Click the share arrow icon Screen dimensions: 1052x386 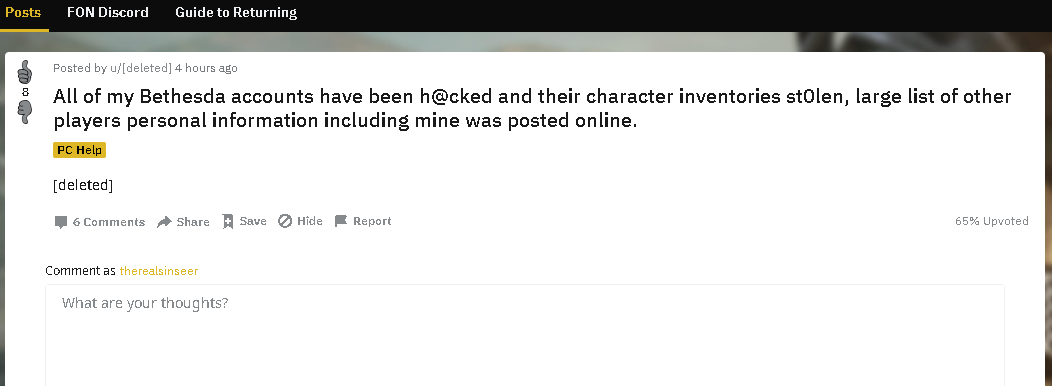[164, 222]
